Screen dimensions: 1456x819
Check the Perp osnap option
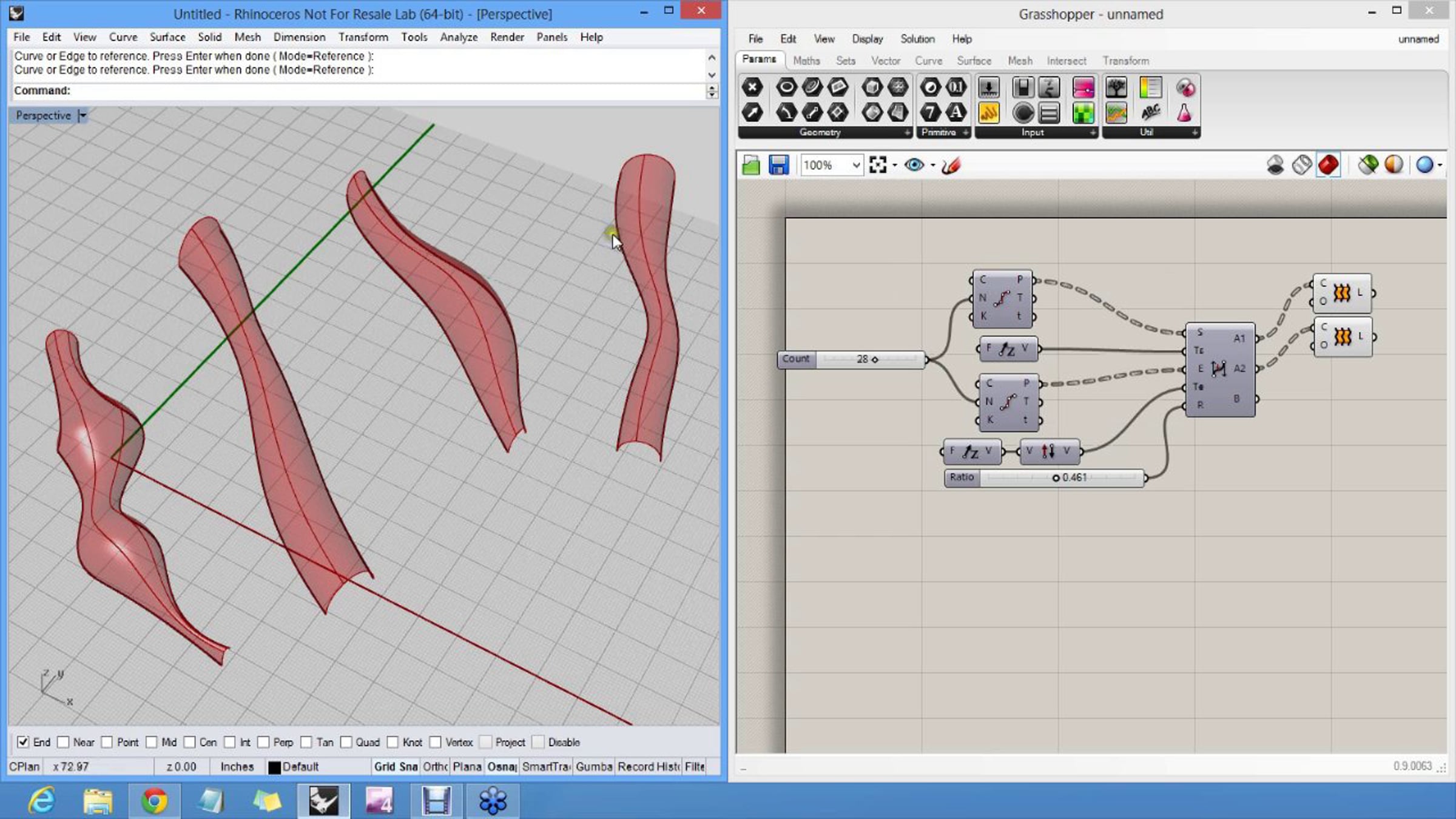[263, 742]
